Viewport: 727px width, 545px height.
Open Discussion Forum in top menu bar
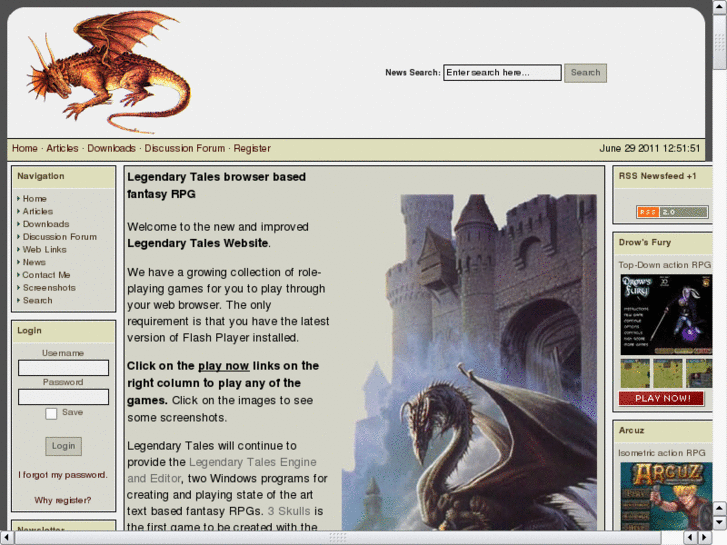coord(185,148)
